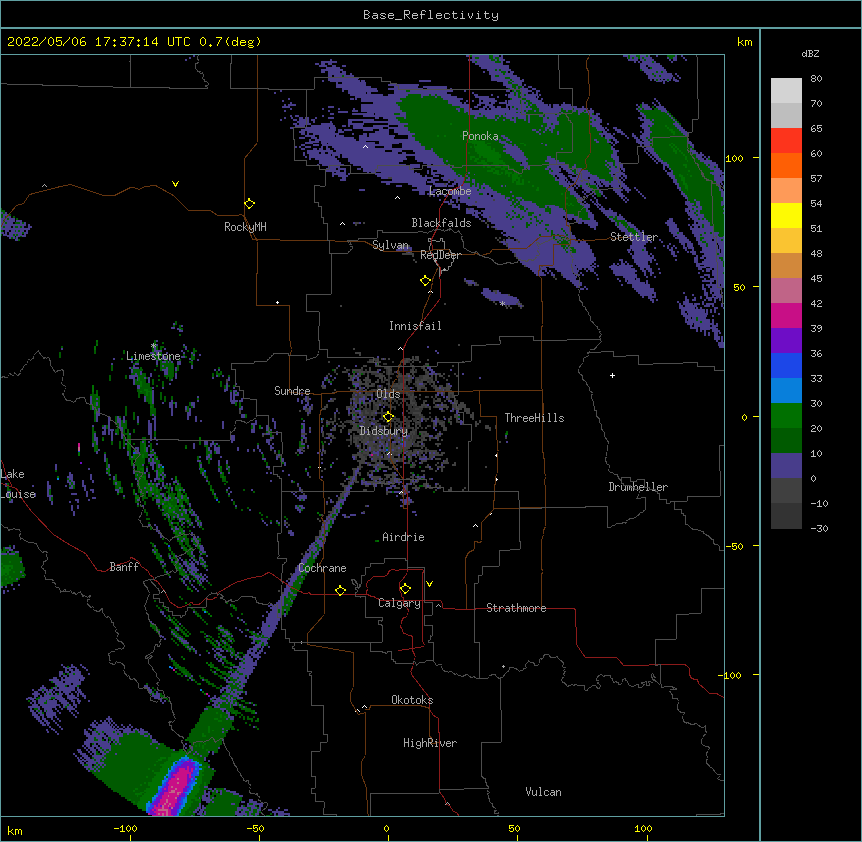Click the Strathmore label

pos(516,608)
